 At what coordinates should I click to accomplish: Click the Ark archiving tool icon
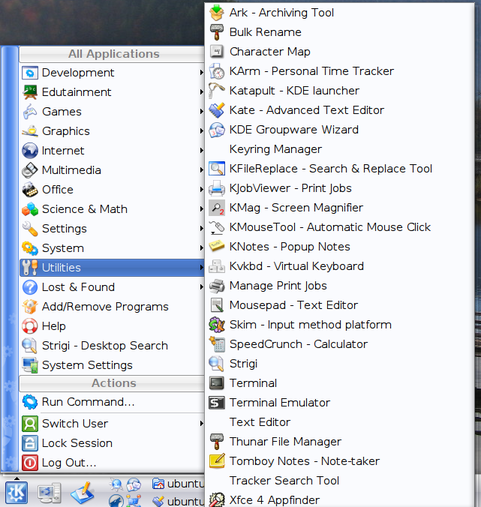[x=217, y=13]
